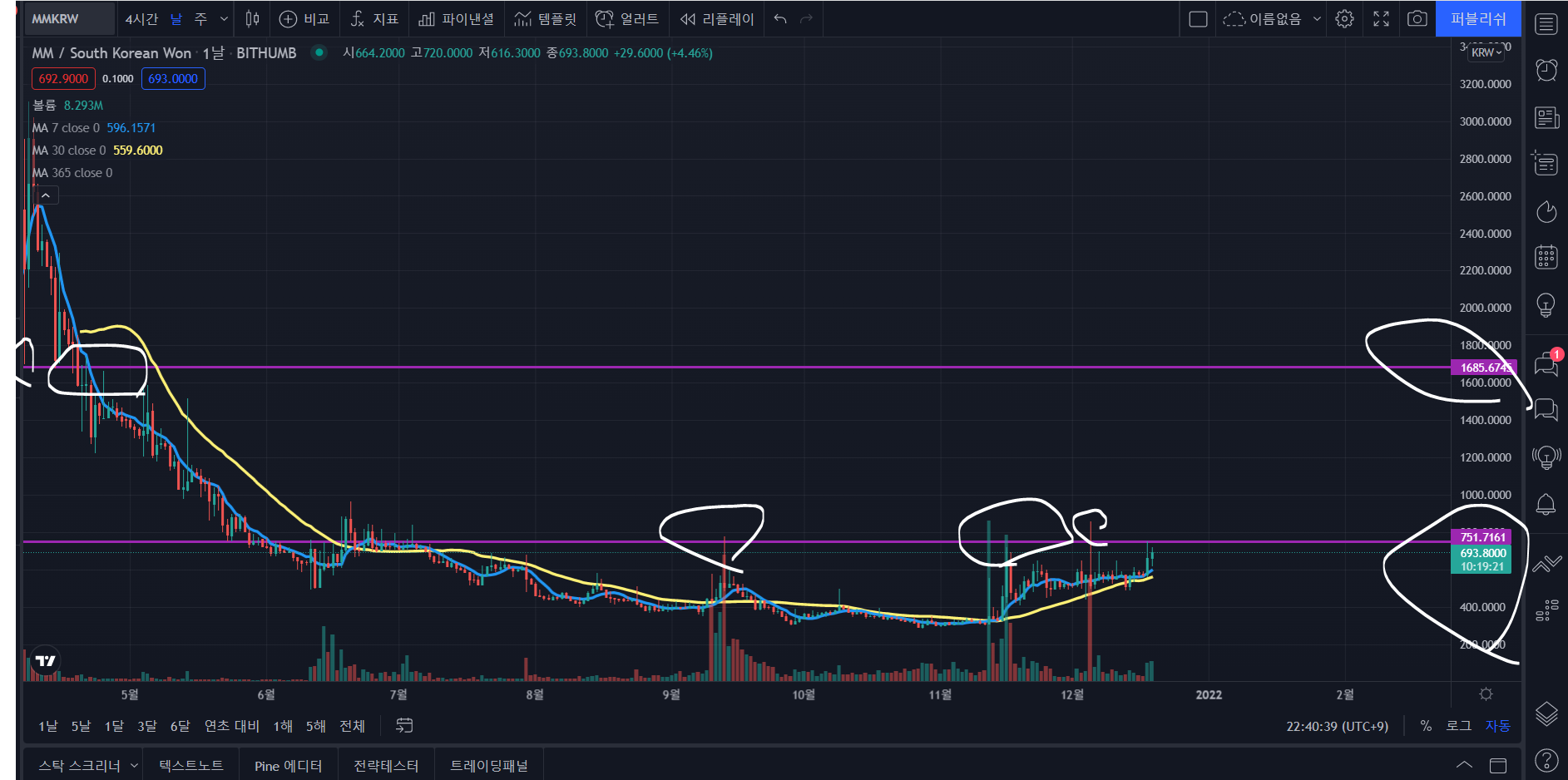The image size is (1568, 780).
Task: Open the 텍스트노트 tab
Action: [x=191, y=766]
